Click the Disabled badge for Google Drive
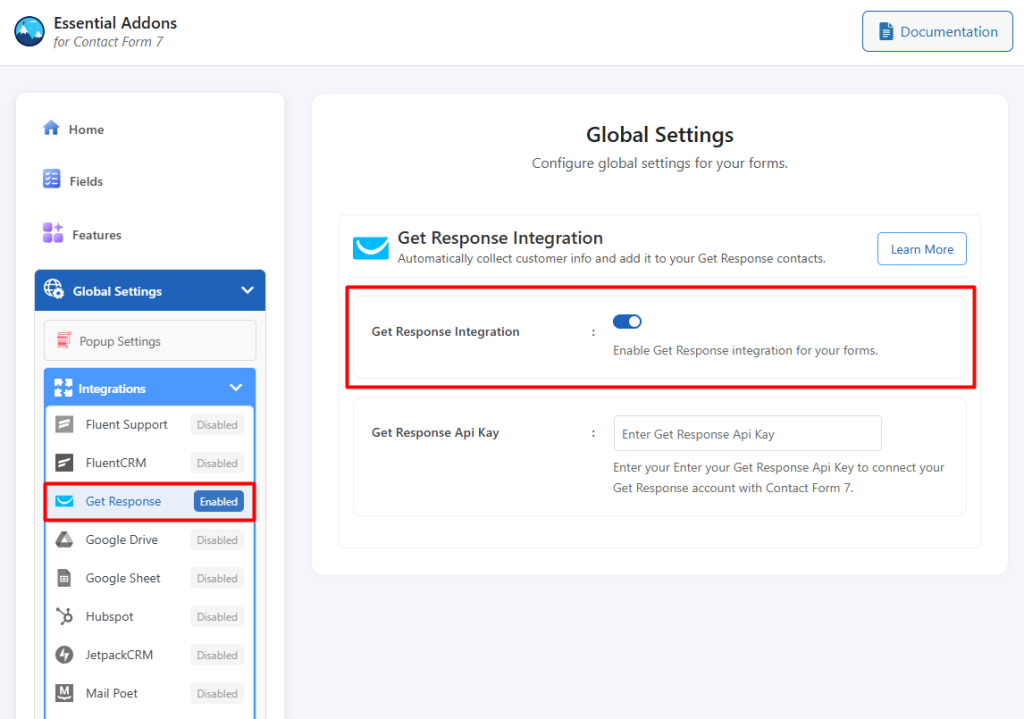 pos(217,540)
